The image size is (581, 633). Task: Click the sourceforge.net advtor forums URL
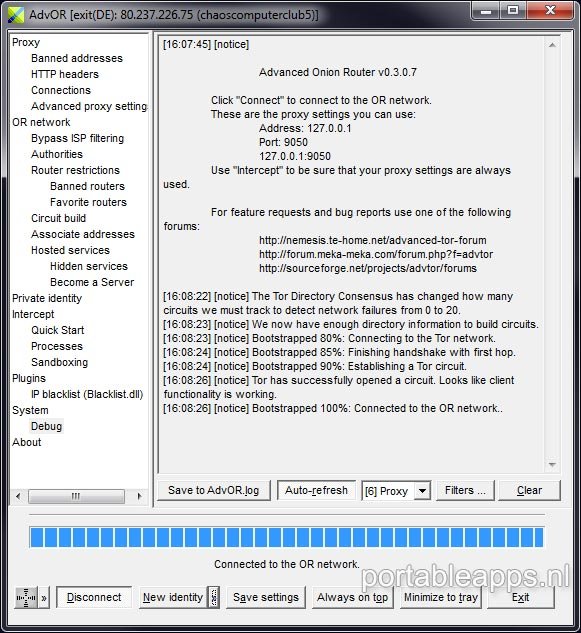pos(368,268)
